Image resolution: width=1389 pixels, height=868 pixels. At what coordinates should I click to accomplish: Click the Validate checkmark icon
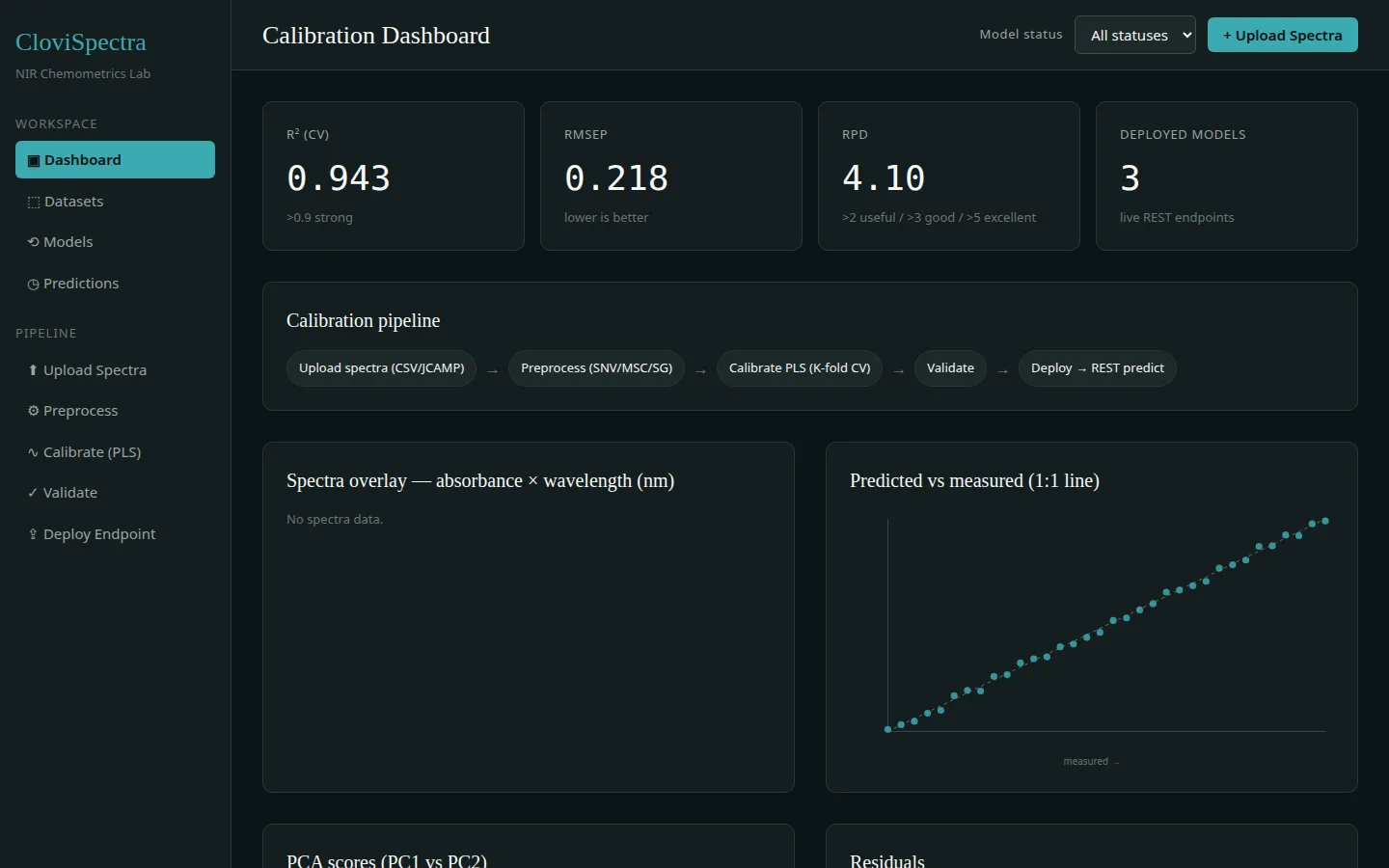33,493
